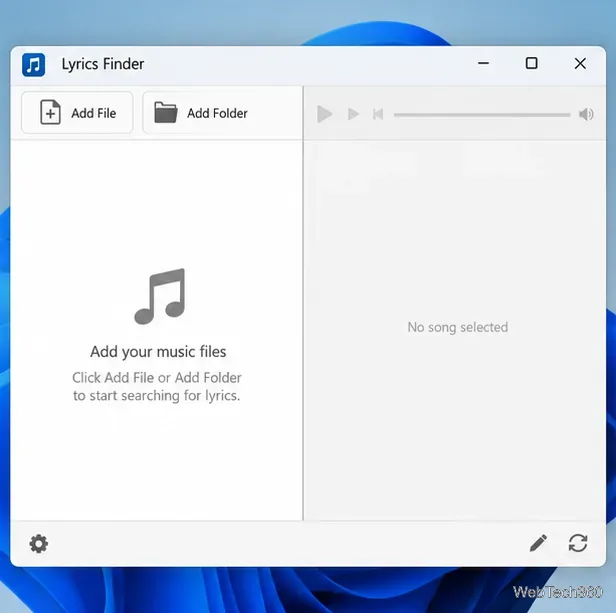This screenshot has height=613, width=616.
Task: Minimize the Lyrics Finder window
Action: 484,63
